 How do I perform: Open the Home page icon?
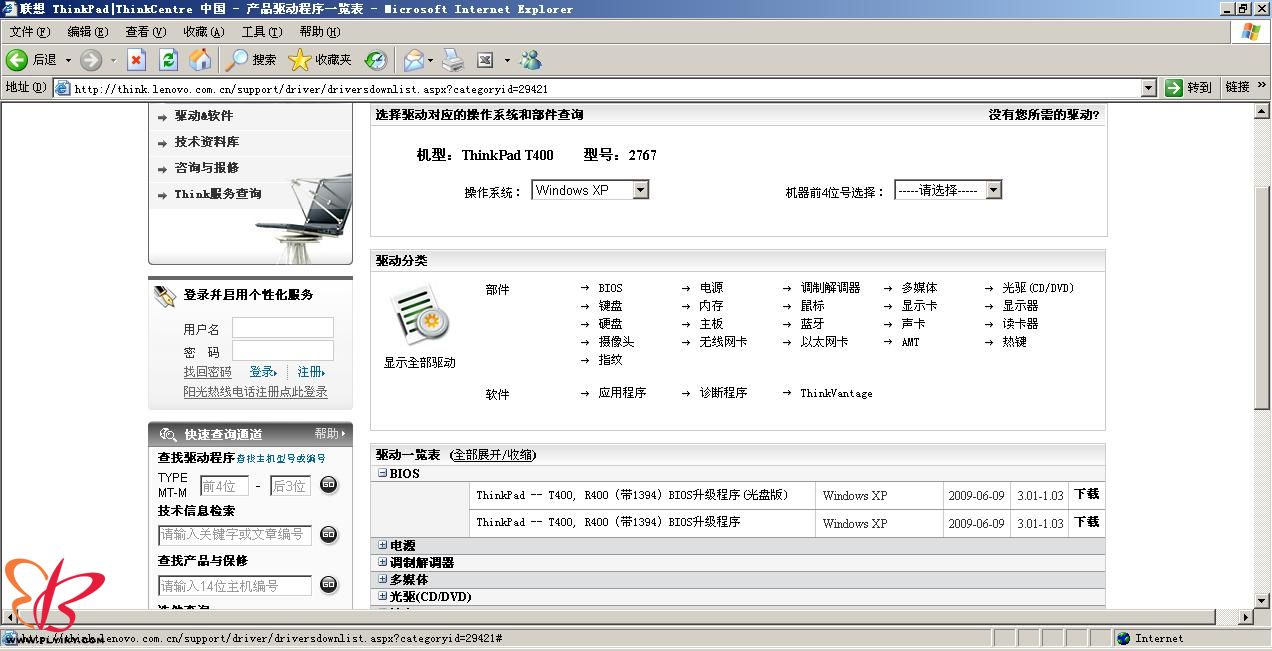[x=200, y=60]
